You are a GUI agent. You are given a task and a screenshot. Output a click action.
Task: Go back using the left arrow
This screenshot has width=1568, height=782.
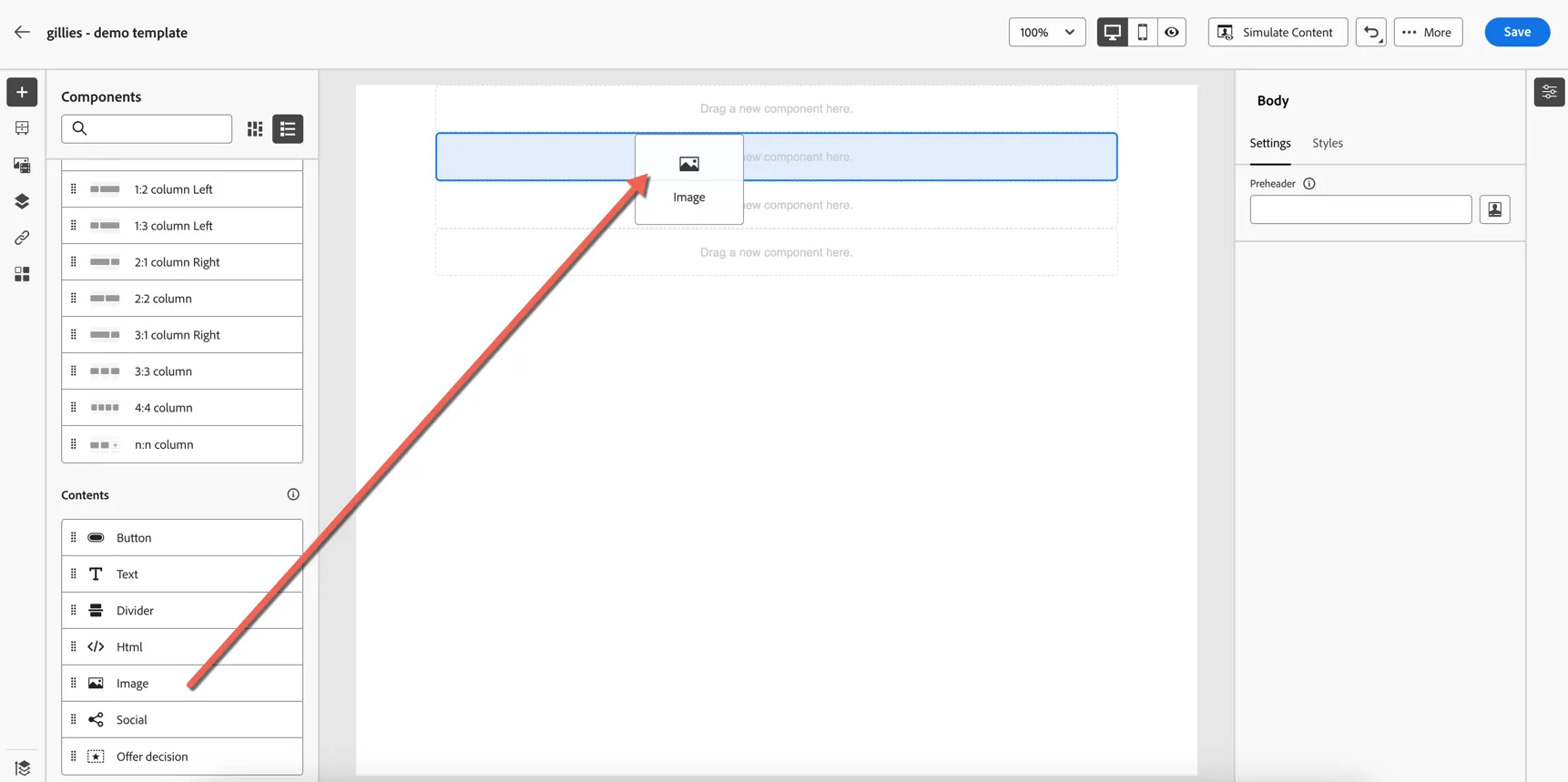point(22,32)
